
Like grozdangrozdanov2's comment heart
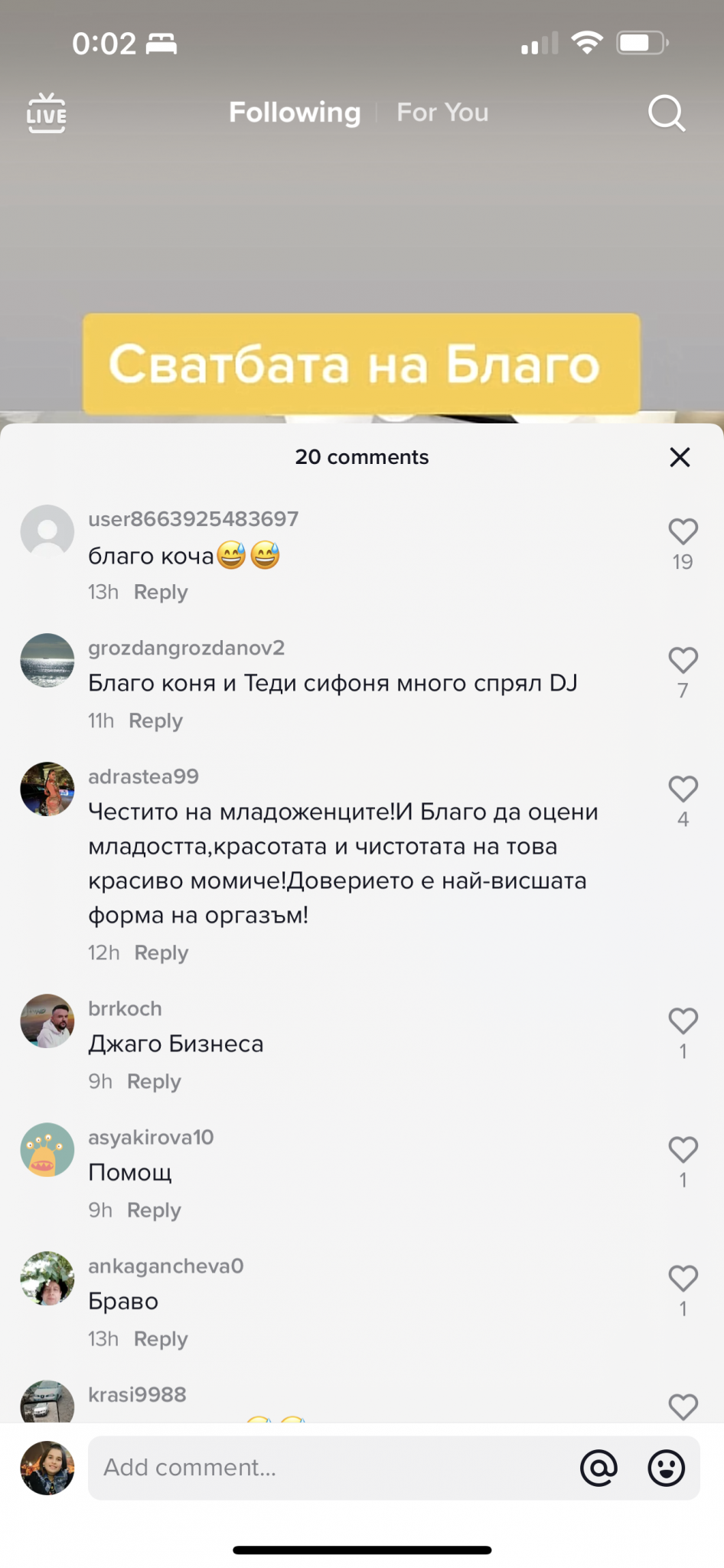coord(683,660)
